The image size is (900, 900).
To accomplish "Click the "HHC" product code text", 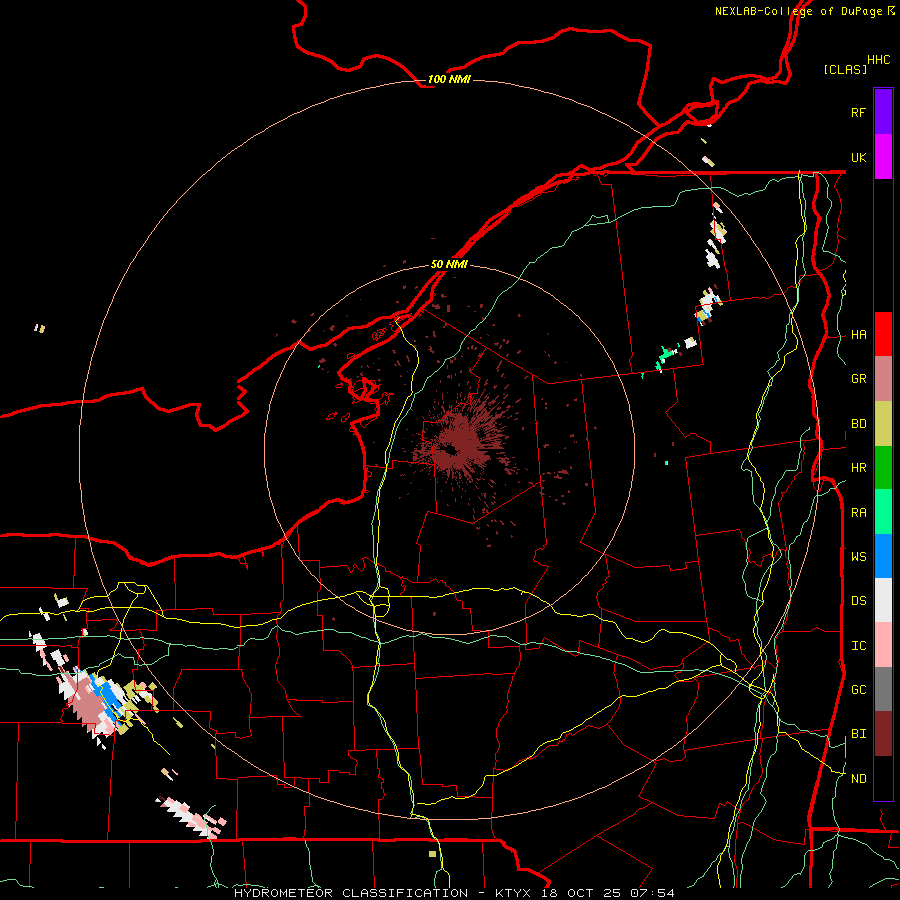I will [879, 60].
